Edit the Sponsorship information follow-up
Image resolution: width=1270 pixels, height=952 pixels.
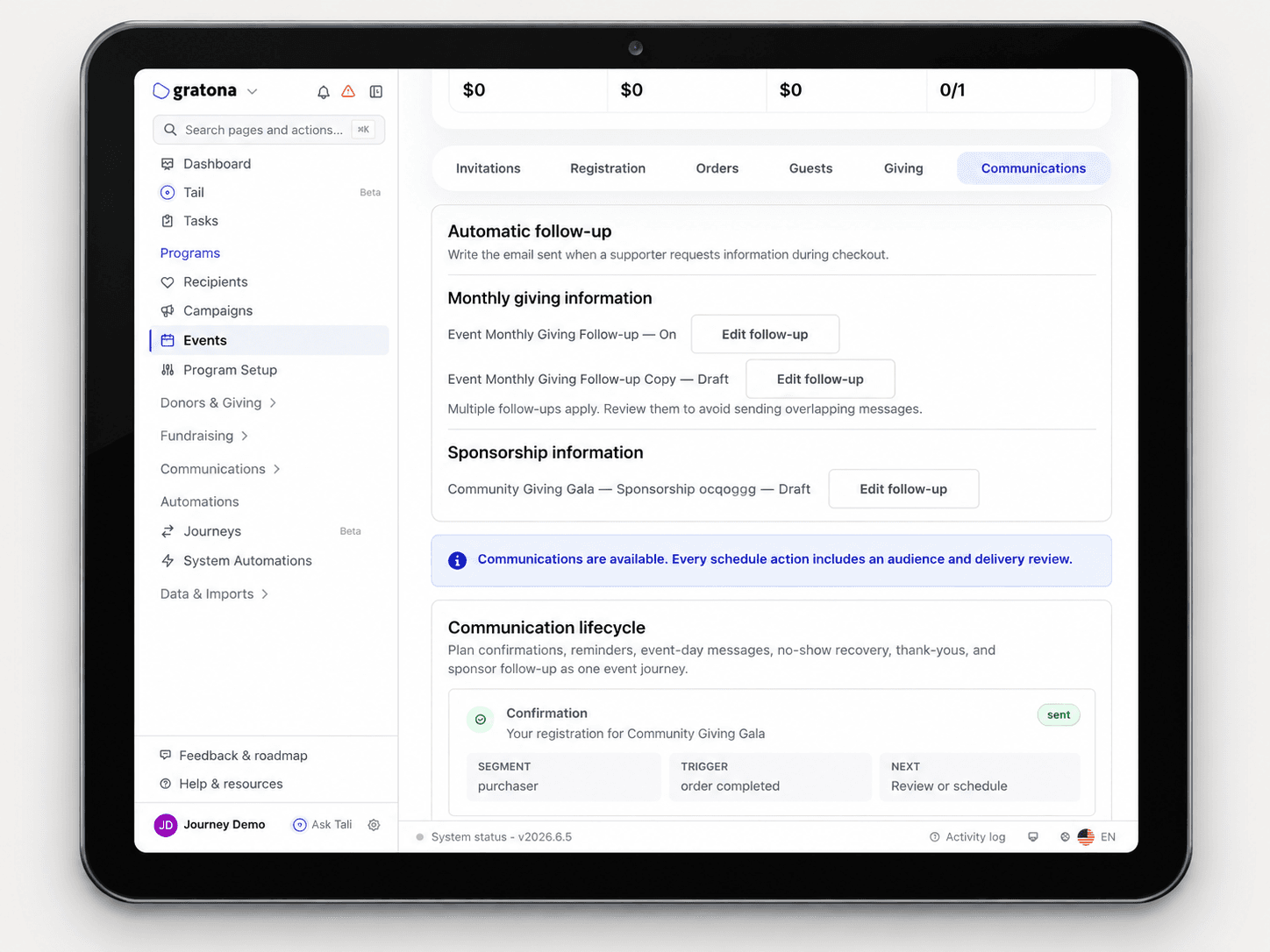click(903, 489)
